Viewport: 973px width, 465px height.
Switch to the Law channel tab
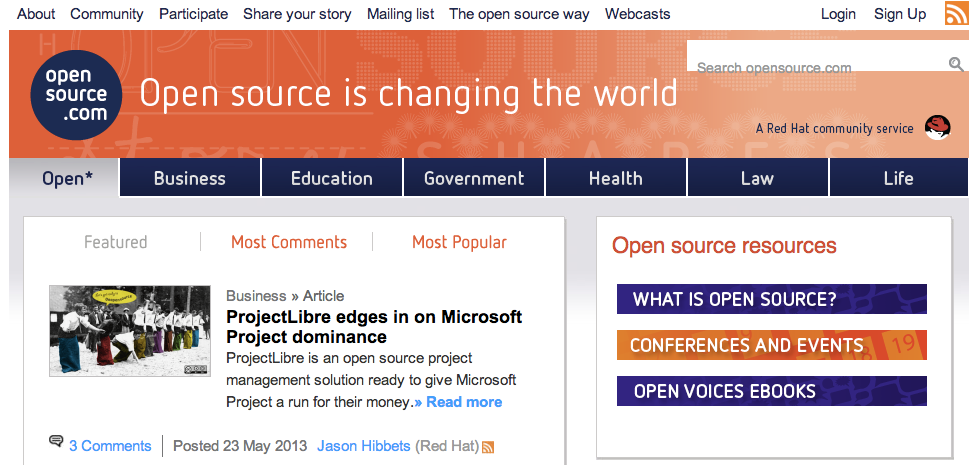tap(758, 178)
